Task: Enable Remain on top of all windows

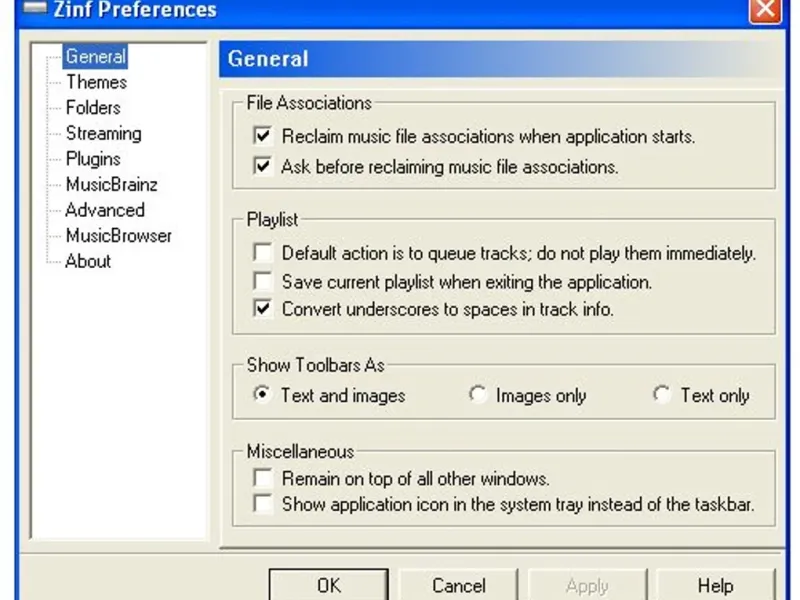Action: (263, 478)
